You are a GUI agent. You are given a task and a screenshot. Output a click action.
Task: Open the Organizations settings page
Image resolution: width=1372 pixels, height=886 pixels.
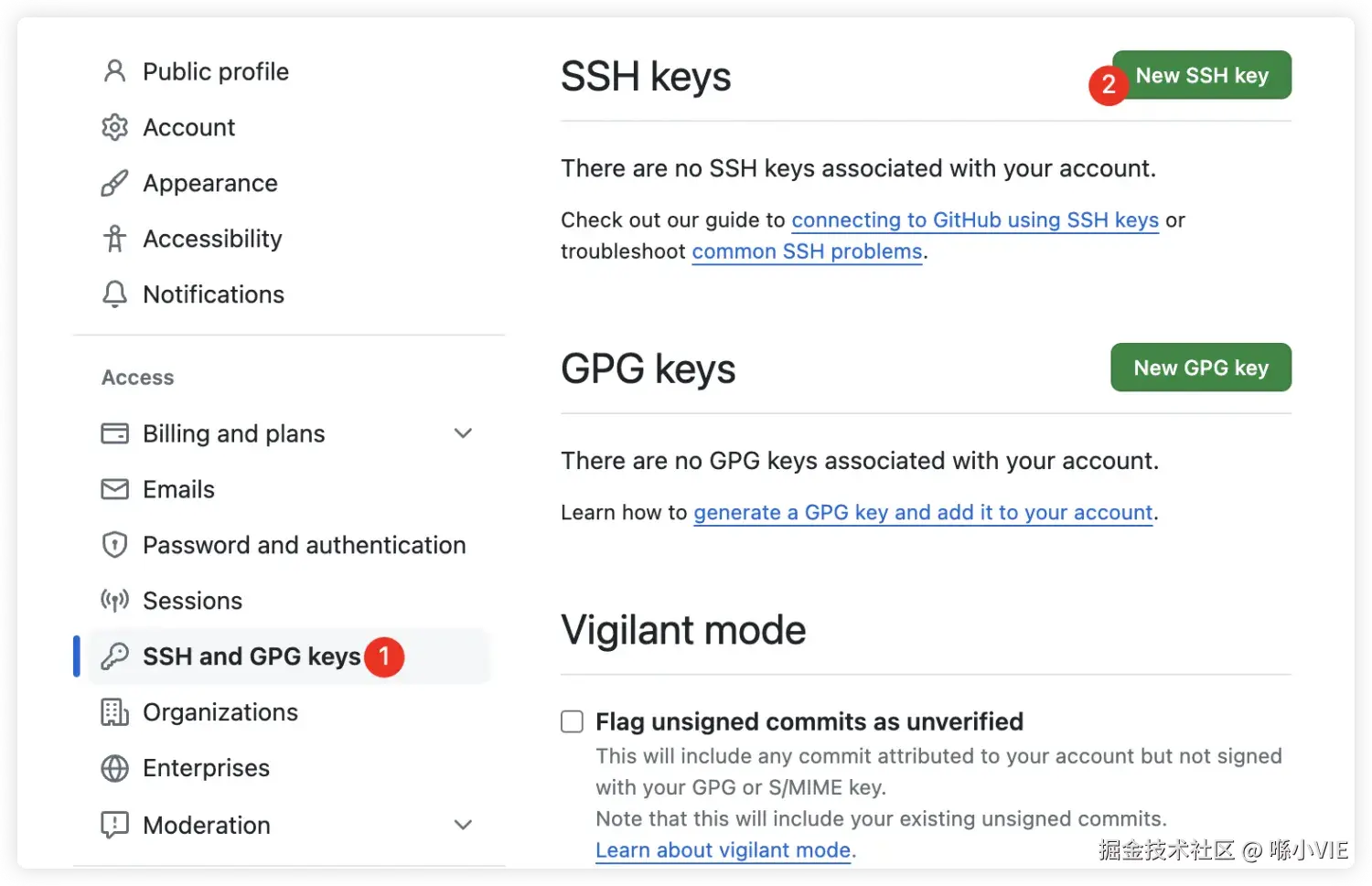point(220,712)
